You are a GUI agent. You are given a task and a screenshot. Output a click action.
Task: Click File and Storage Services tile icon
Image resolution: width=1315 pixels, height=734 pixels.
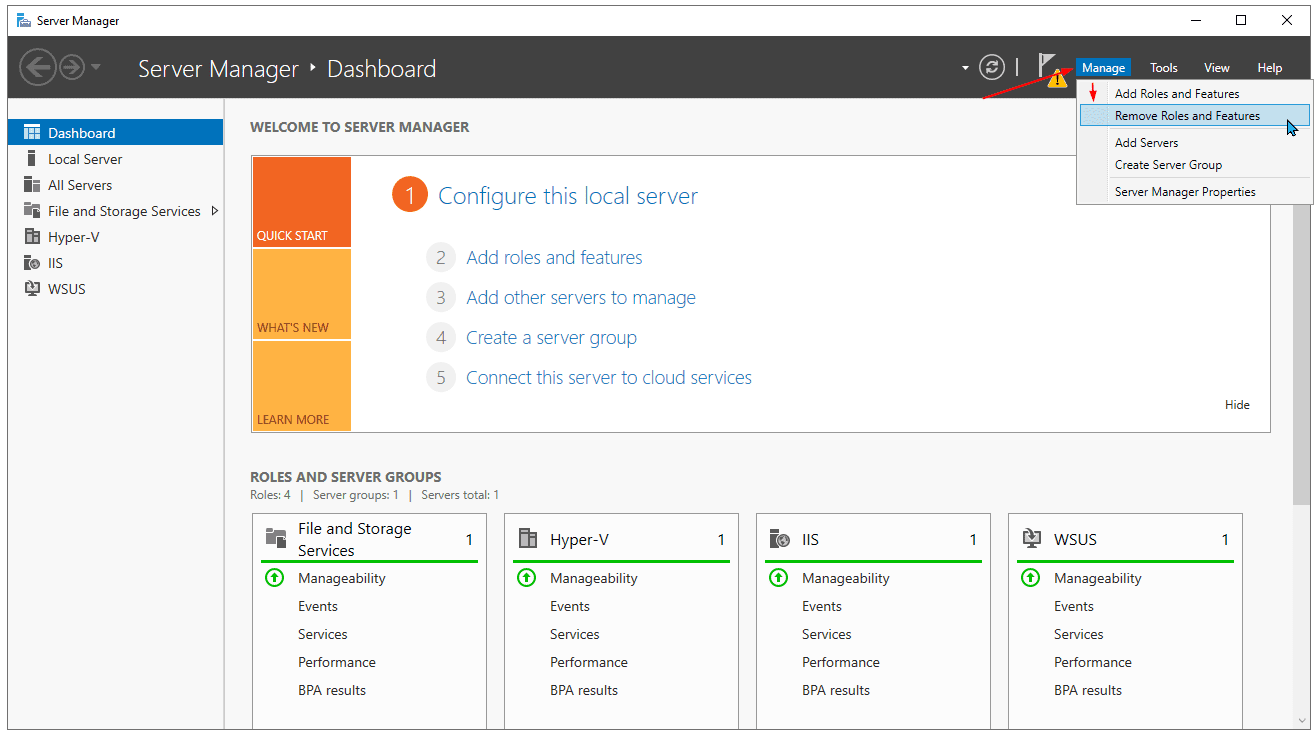tap(276, 538)
